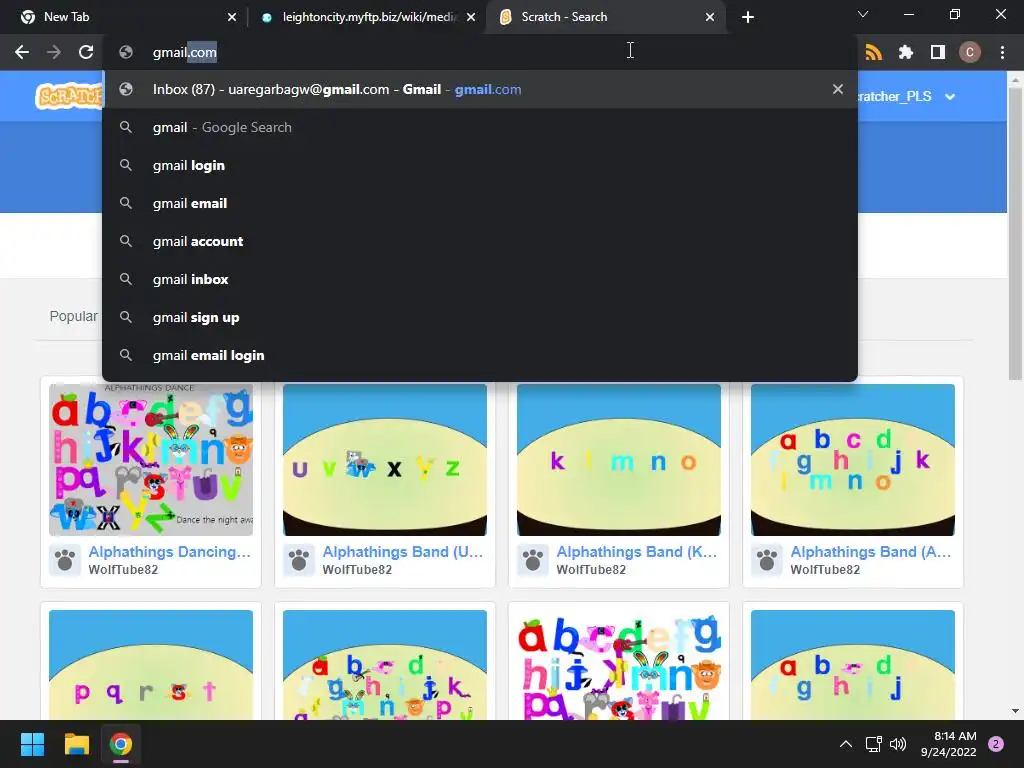Open a new tab with the plus button

[748, 17]
